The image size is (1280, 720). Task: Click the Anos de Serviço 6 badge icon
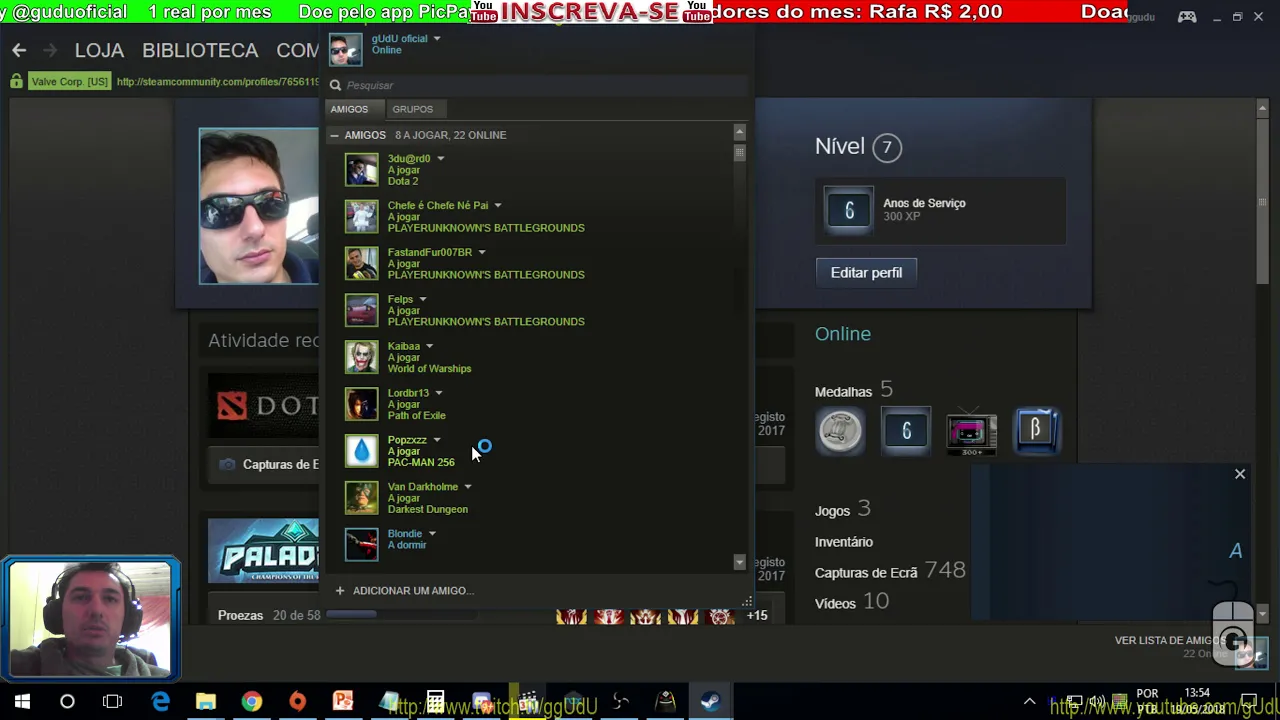(x=849, y=211)
